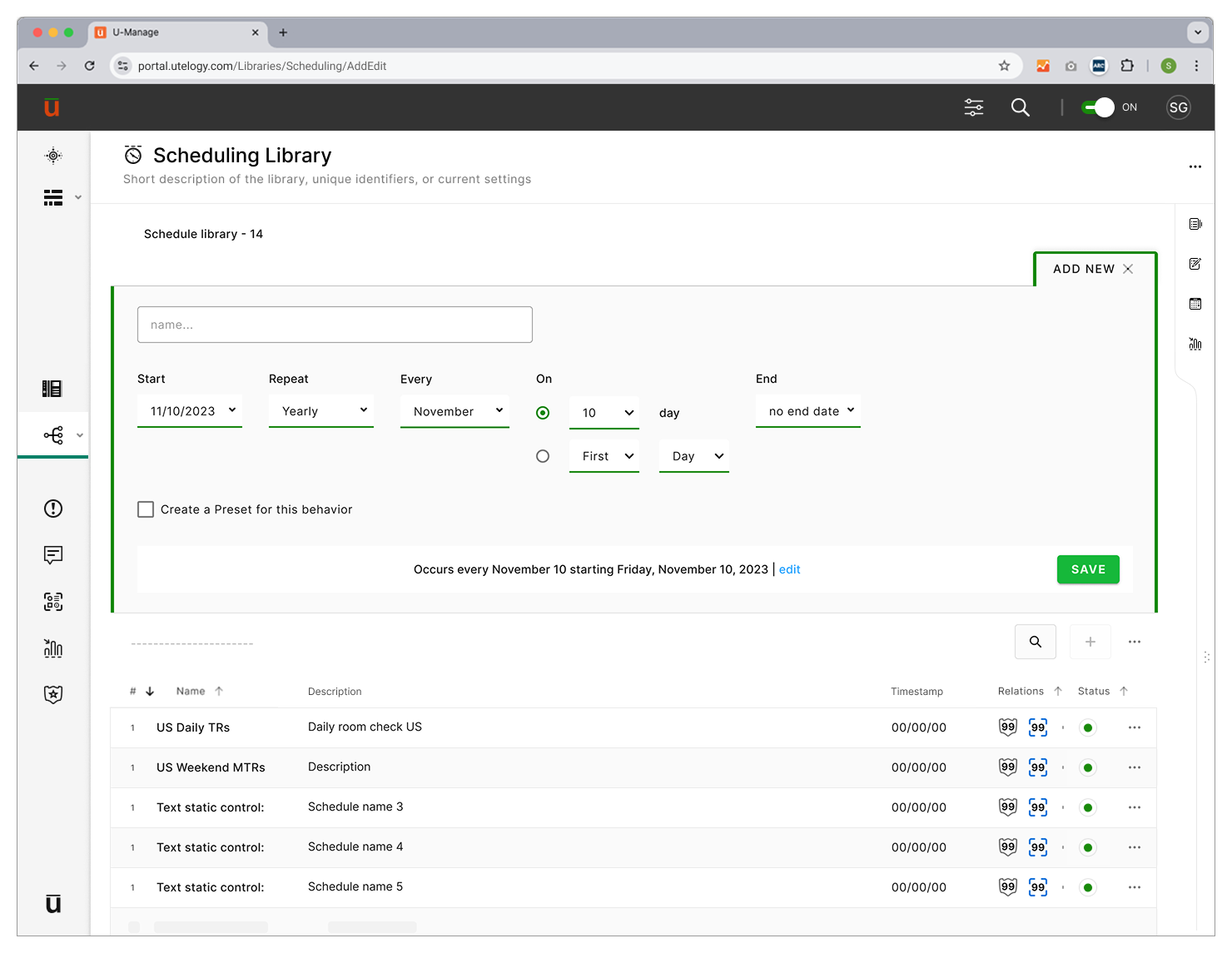1232x953 pixels.
Task: Click the US Weekend MTRs row name
Action: [x=211, y=767]
